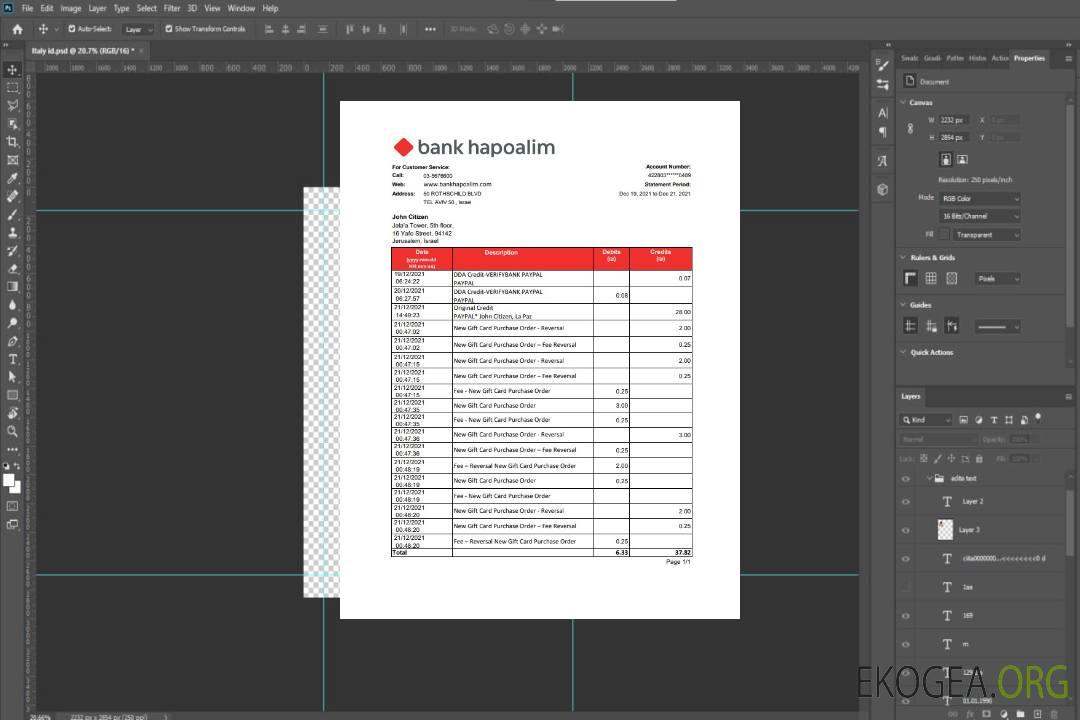Hide Layer 2 using its eye icon
Image resolution: width=1080 pixels, height=720 pixels.
point(906,501)
